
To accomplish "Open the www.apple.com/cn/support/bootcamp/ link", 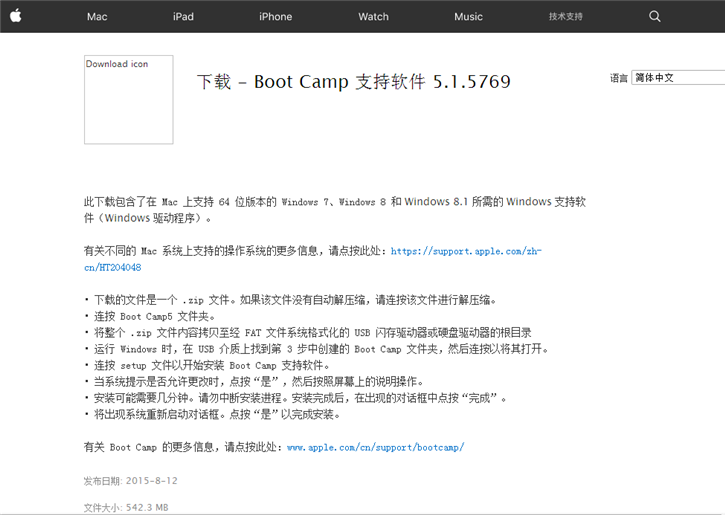I will [x=375, y=447].
